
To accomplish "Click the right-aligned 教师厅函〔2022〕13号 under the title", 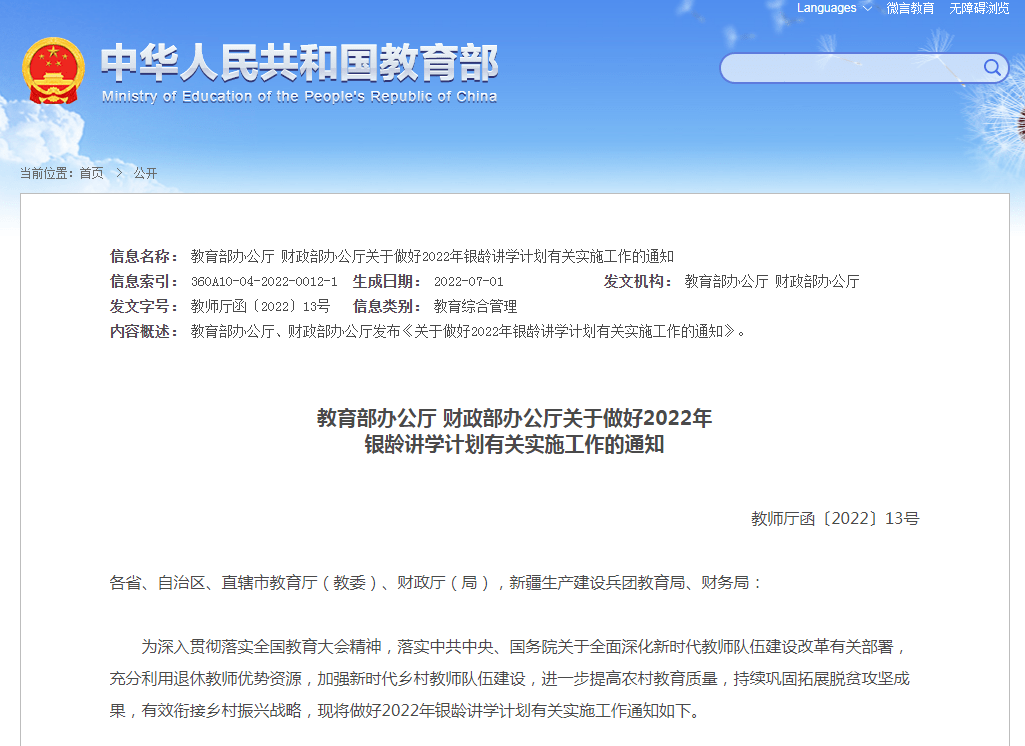I will tap(835, 518).
